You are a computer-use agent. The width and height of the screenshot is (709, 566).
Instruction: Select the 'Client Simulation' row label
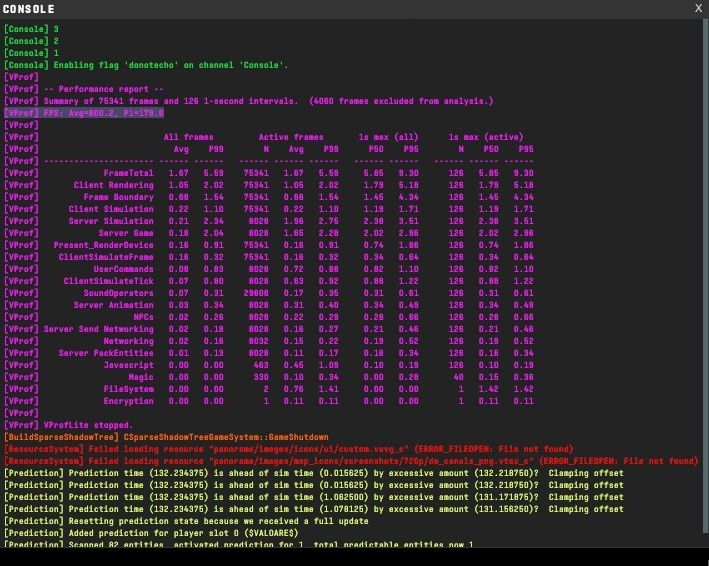(111, 209)
